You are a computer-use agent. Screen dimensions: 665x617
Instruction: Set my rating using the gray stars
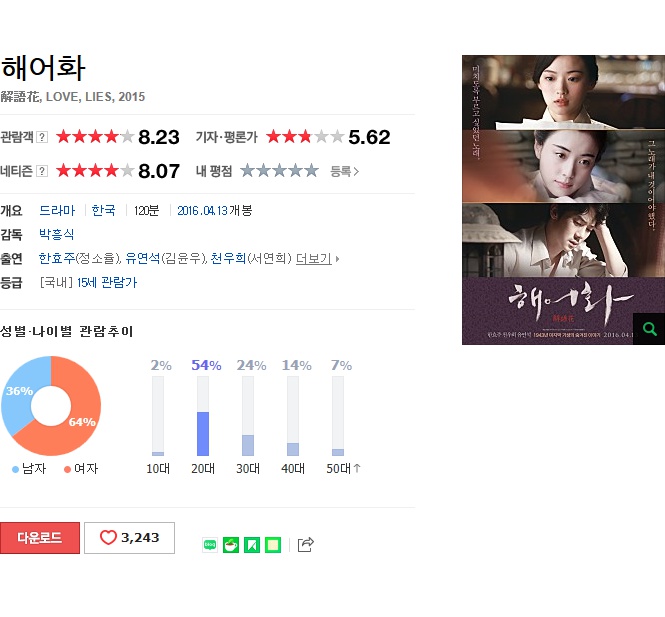point(279,171)
